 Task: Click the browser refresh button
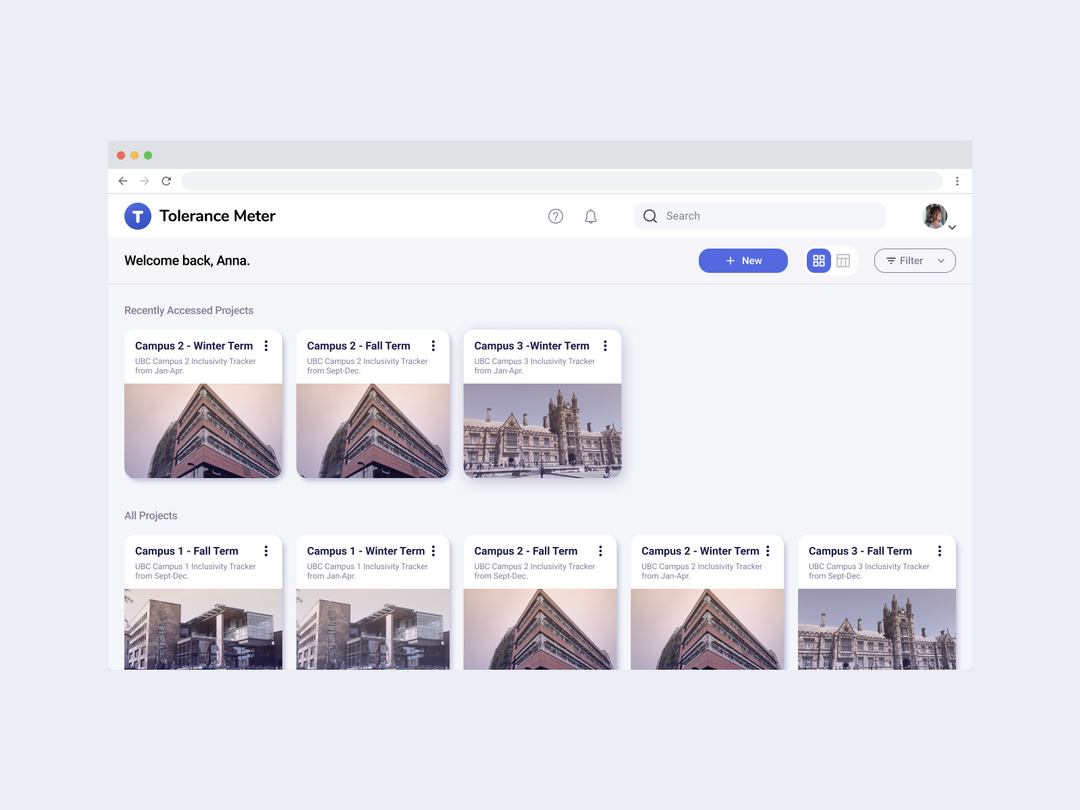point(166,181)
